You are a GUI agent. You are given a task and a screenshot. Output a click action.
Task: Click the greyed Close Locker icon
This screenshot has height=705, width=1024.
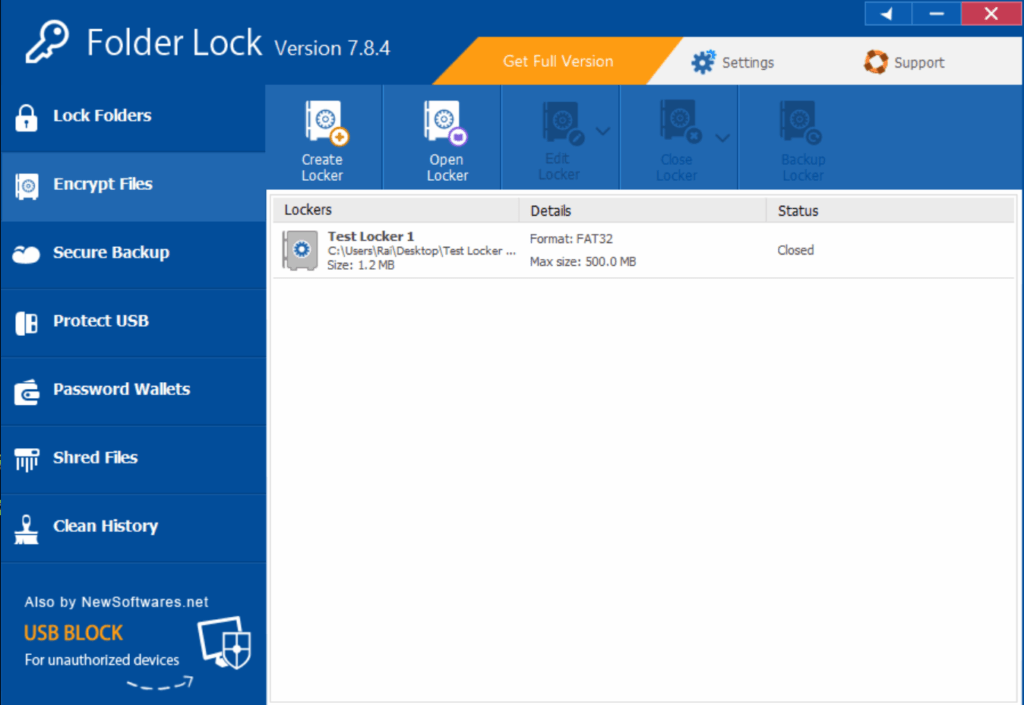(681, 122)
